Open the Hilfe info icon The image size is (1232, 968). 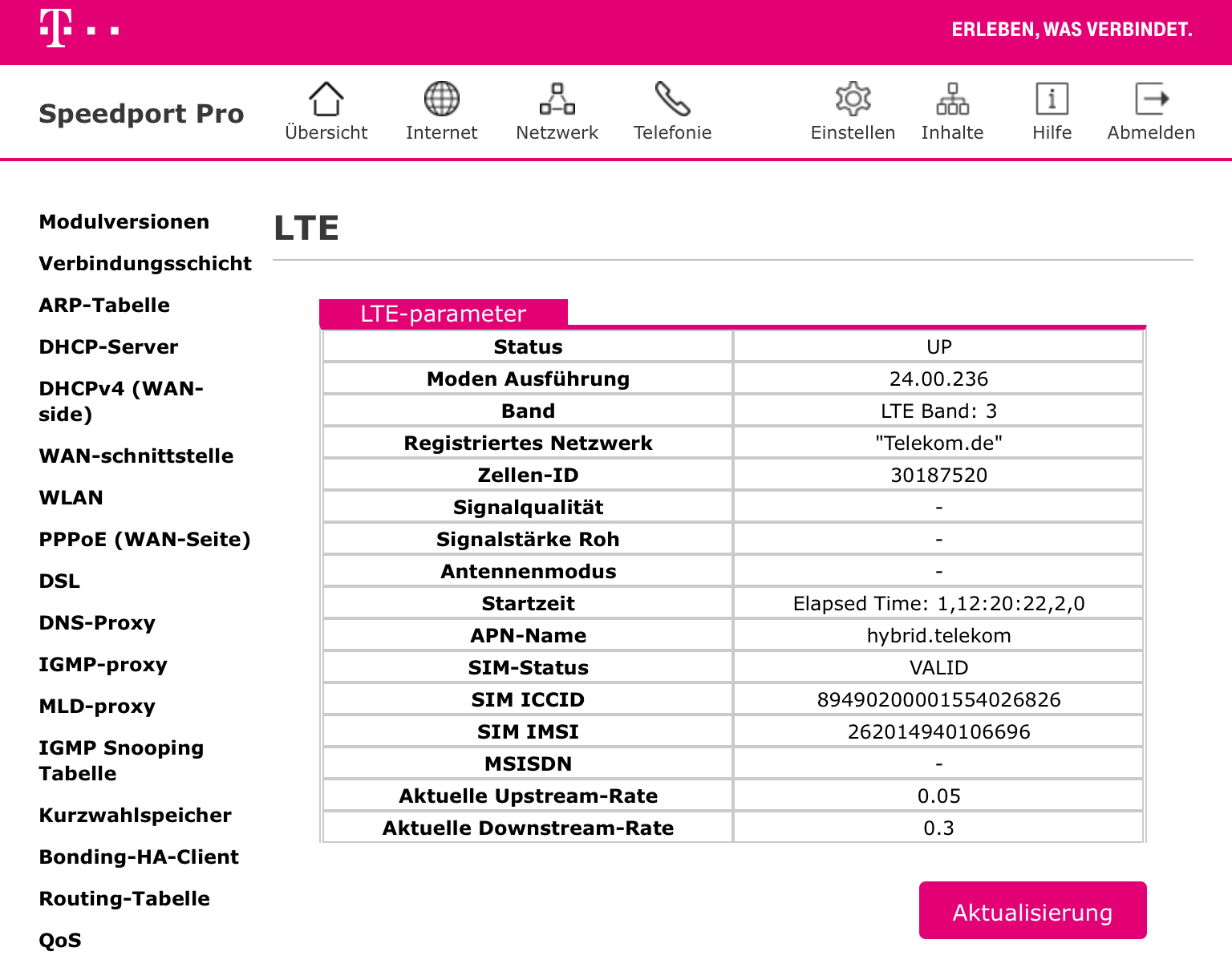click(x=1052, y=99)
